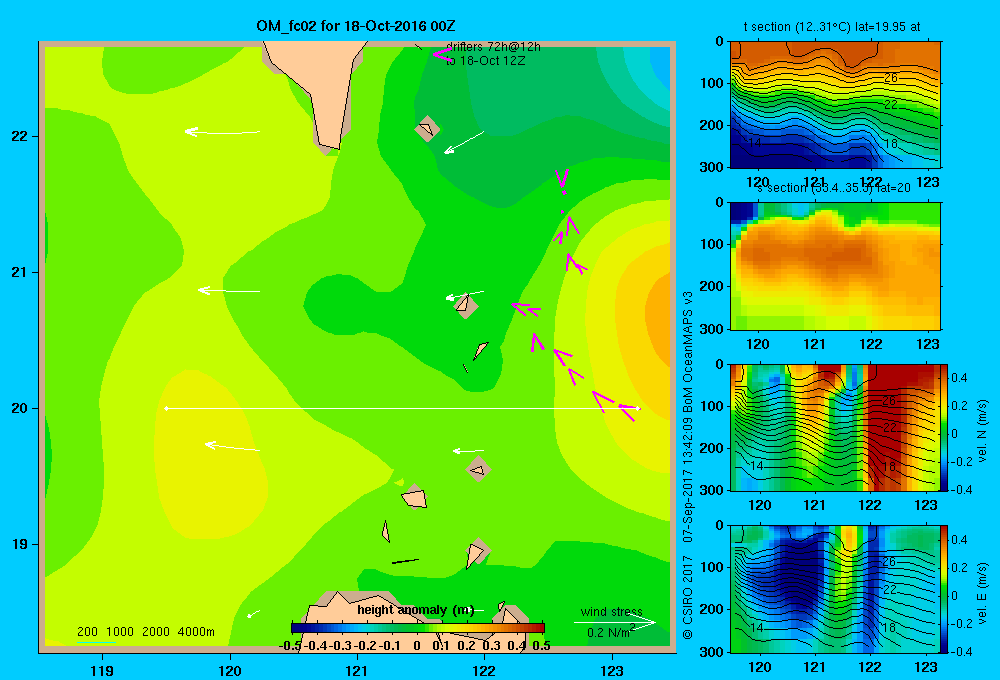Viewport: 1000px width, 680px height.
Task: Open the eastward velocity section panel
Action: coord(835,589)
